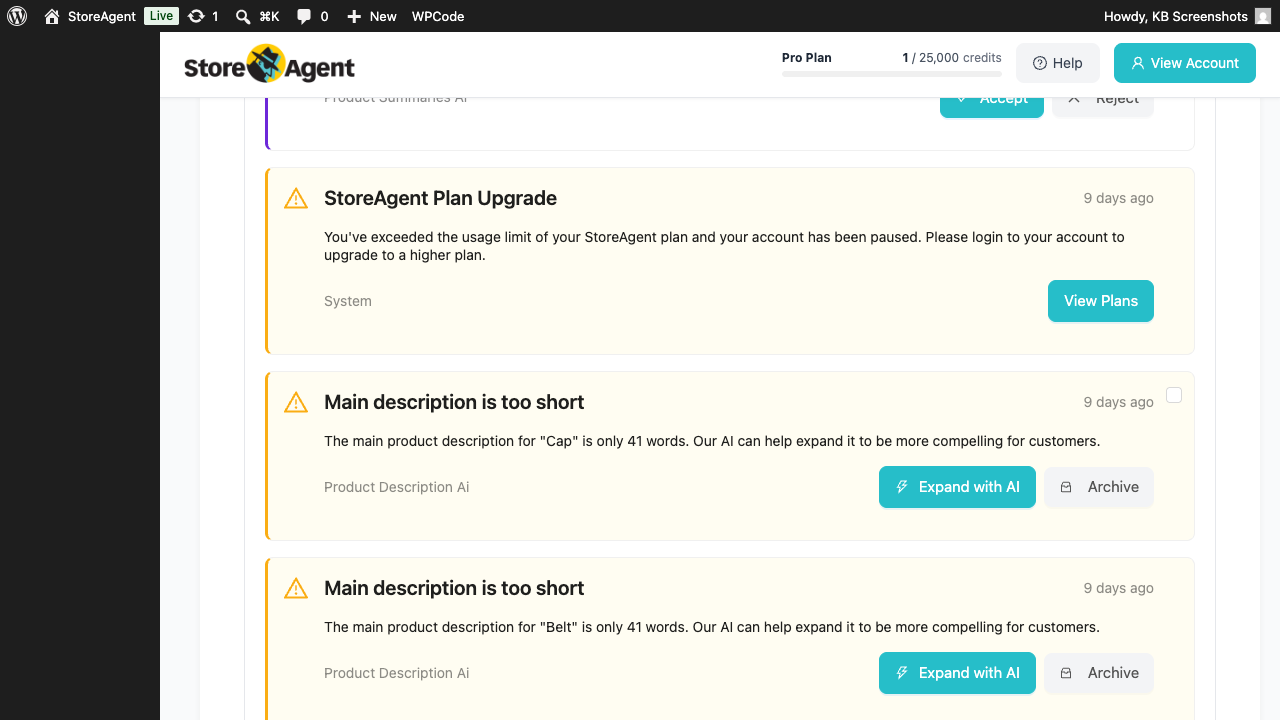Archive the Cap description notification
Screen dimensions: 1280x720
click(1099, 487)
